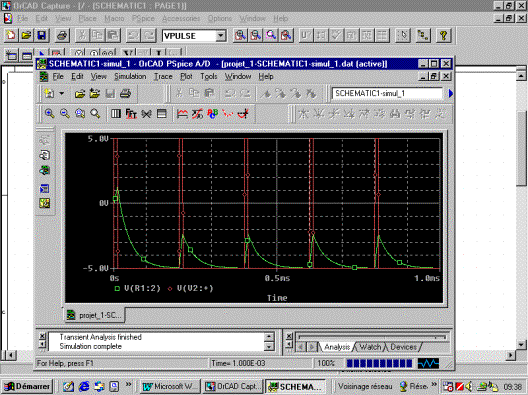This screenshot has width=528, height=395.
Task: Switch to the Devices tab
Action: (x=403, y=347)
